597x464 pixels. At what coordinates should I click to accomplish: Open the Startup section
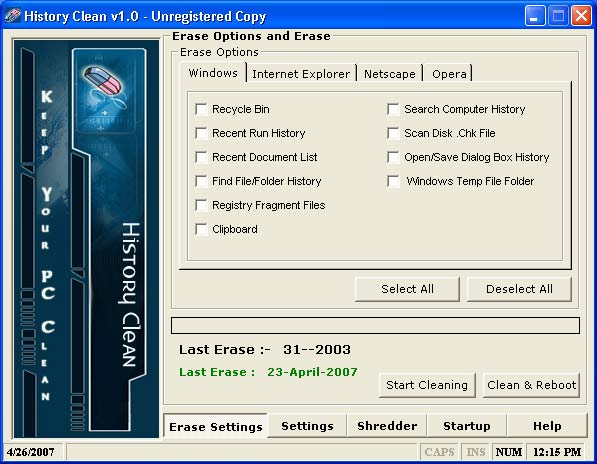467,426
